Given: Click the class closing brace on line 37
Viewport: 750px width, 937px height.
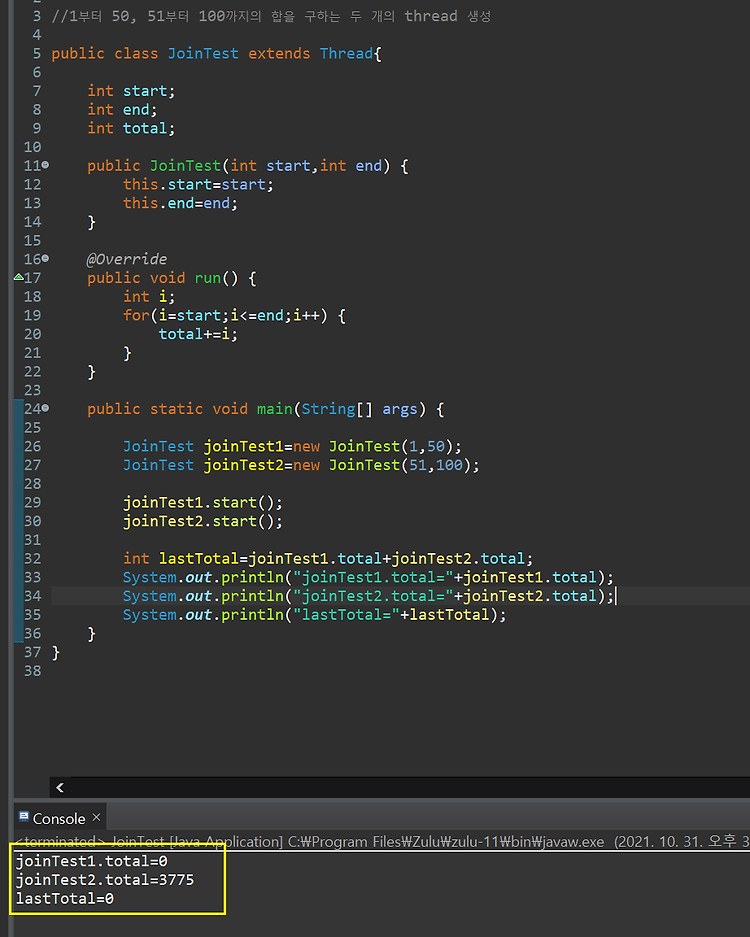Looking at the screenshot, I should pos(56,653).
